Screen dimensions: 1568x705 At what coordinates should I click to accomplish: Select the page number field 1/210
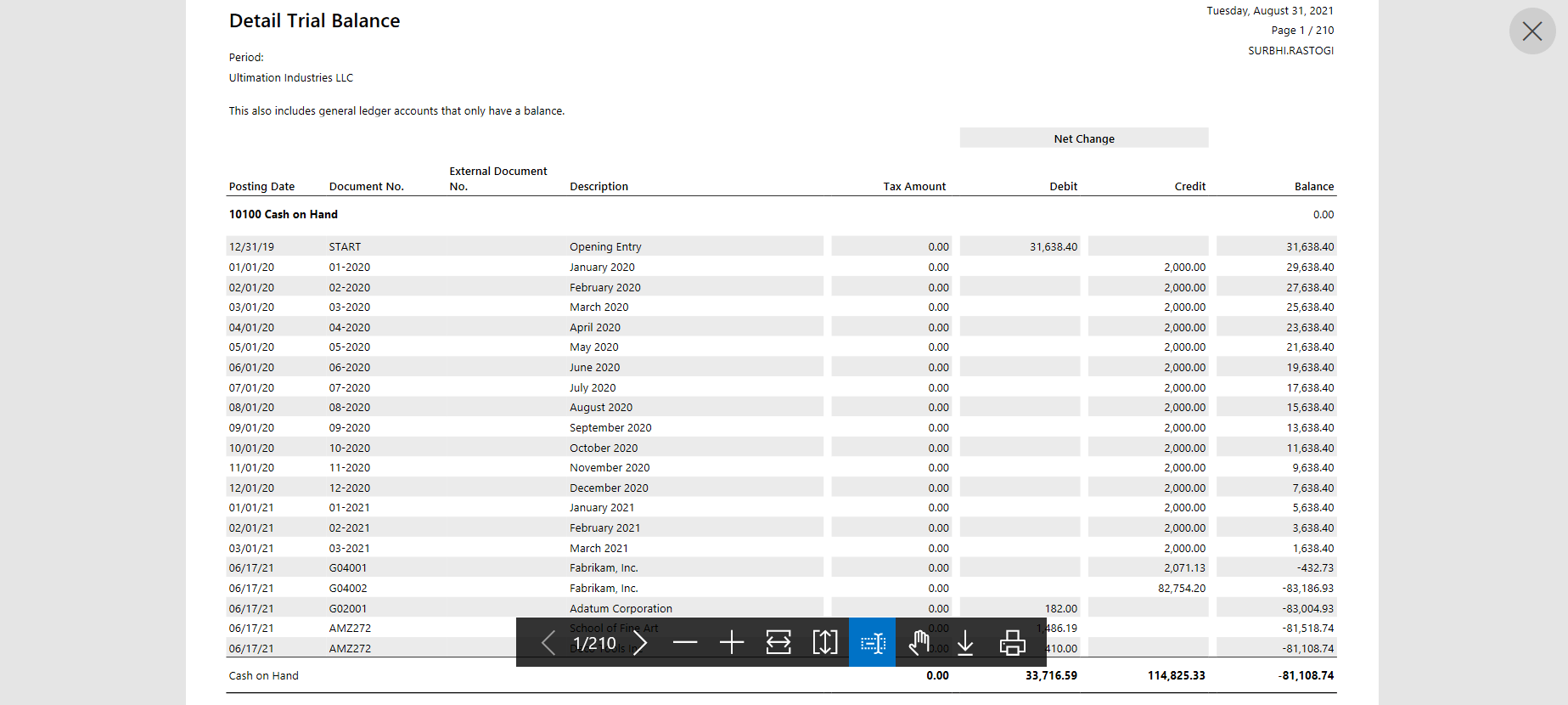pos(594,643)
